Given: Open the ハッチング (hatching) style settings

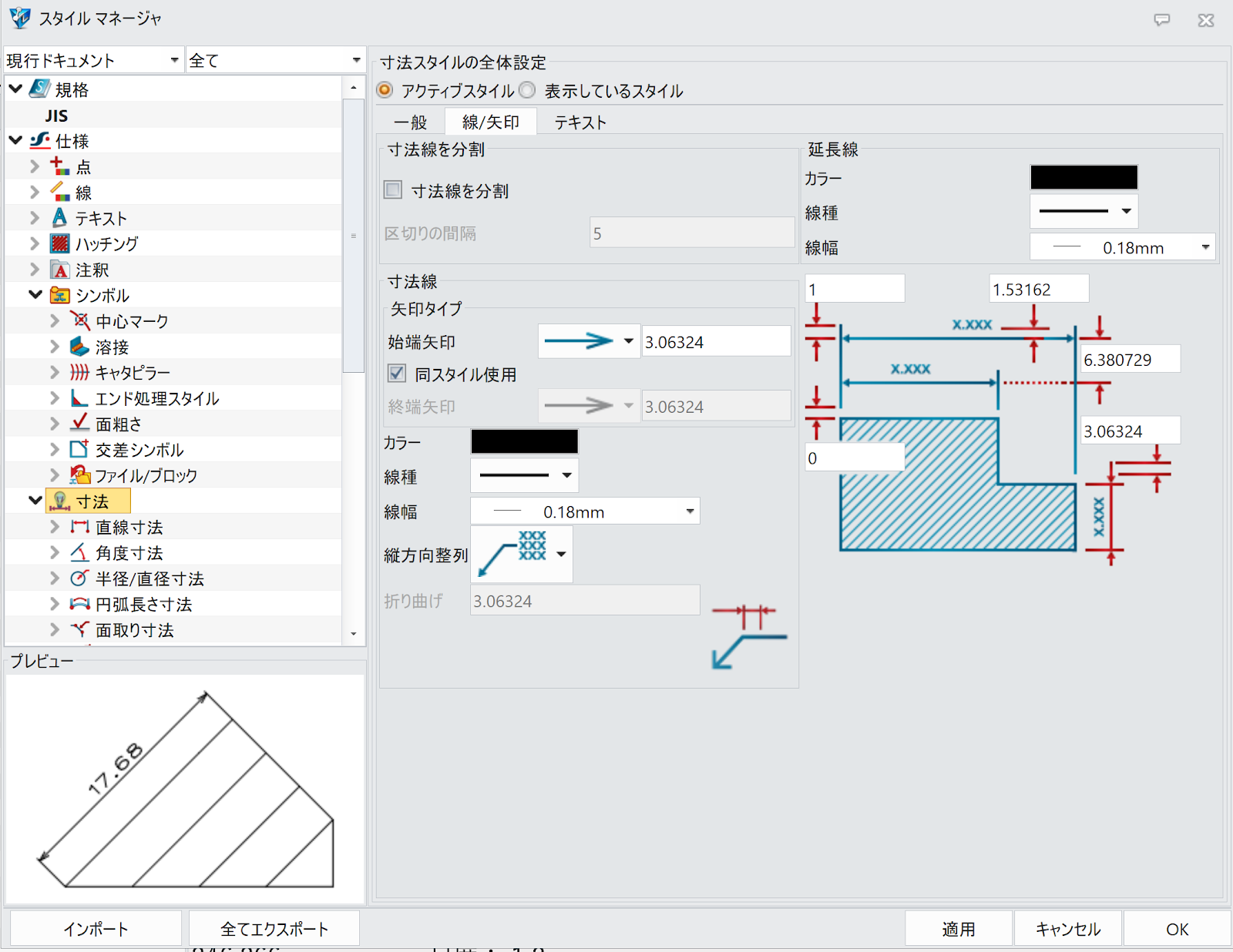Looking at the screenshot, I should point(108,243).
